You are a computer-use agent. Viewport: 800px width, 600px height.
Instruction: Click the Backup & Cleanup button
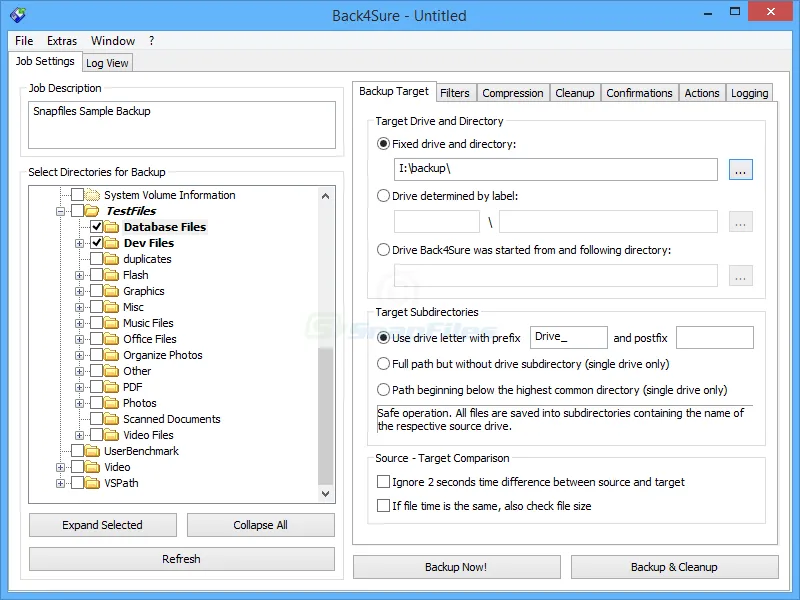tap(674, 567)
